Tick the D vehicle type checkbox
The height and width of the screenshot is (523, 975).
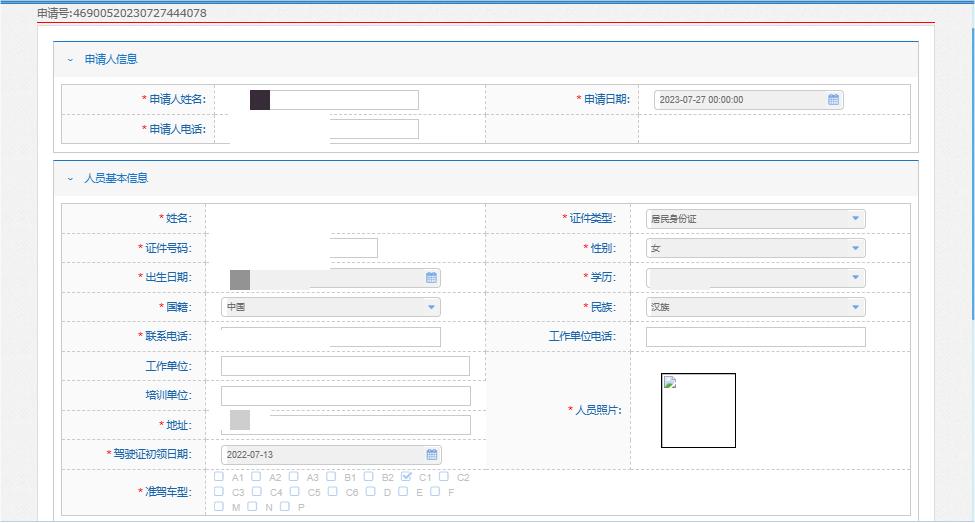370,492
